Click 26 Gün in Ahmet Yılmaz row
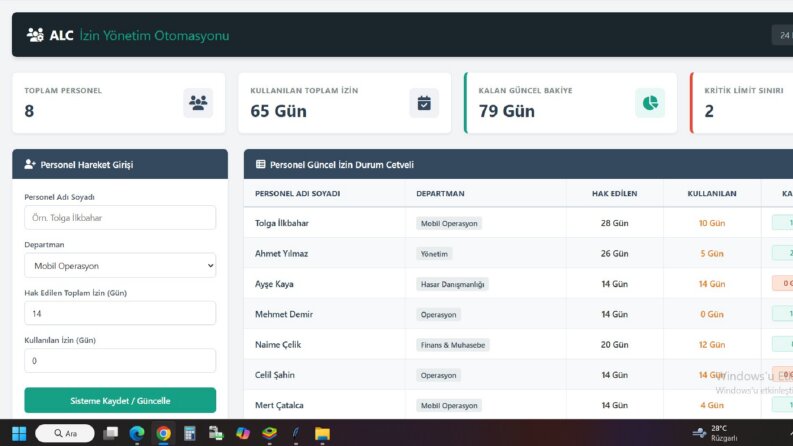793x446 pixels. pos(614,253)
